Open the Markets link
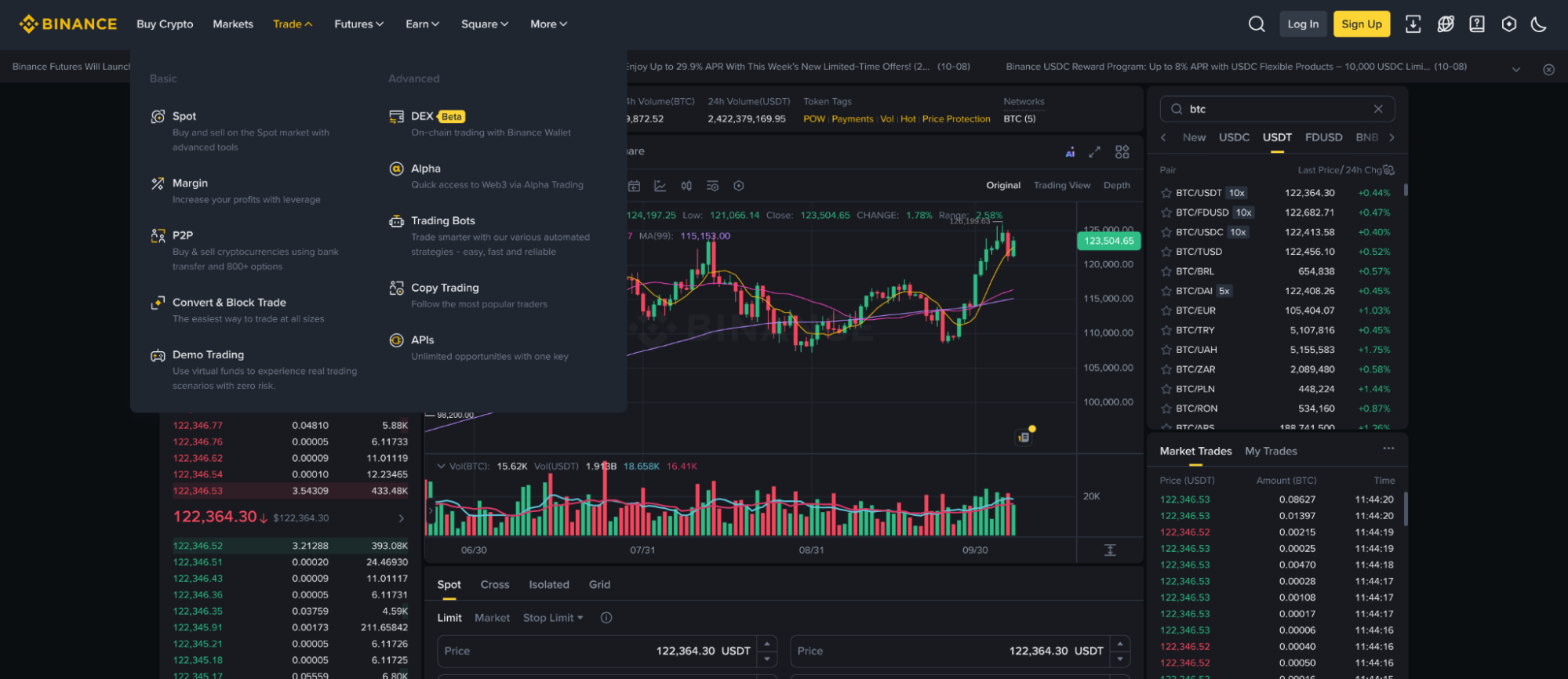1568x679 pixels. point(233,24)
